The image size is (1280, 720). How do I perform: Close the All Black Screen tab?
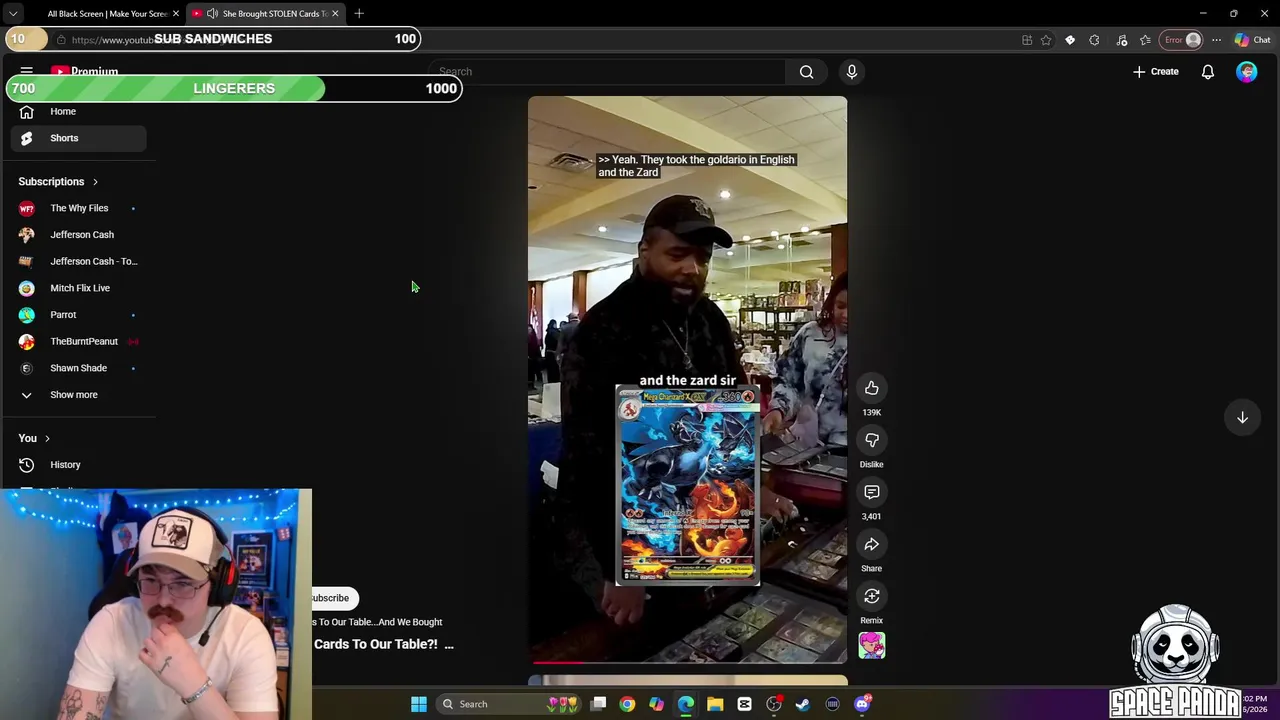[176, 13]
